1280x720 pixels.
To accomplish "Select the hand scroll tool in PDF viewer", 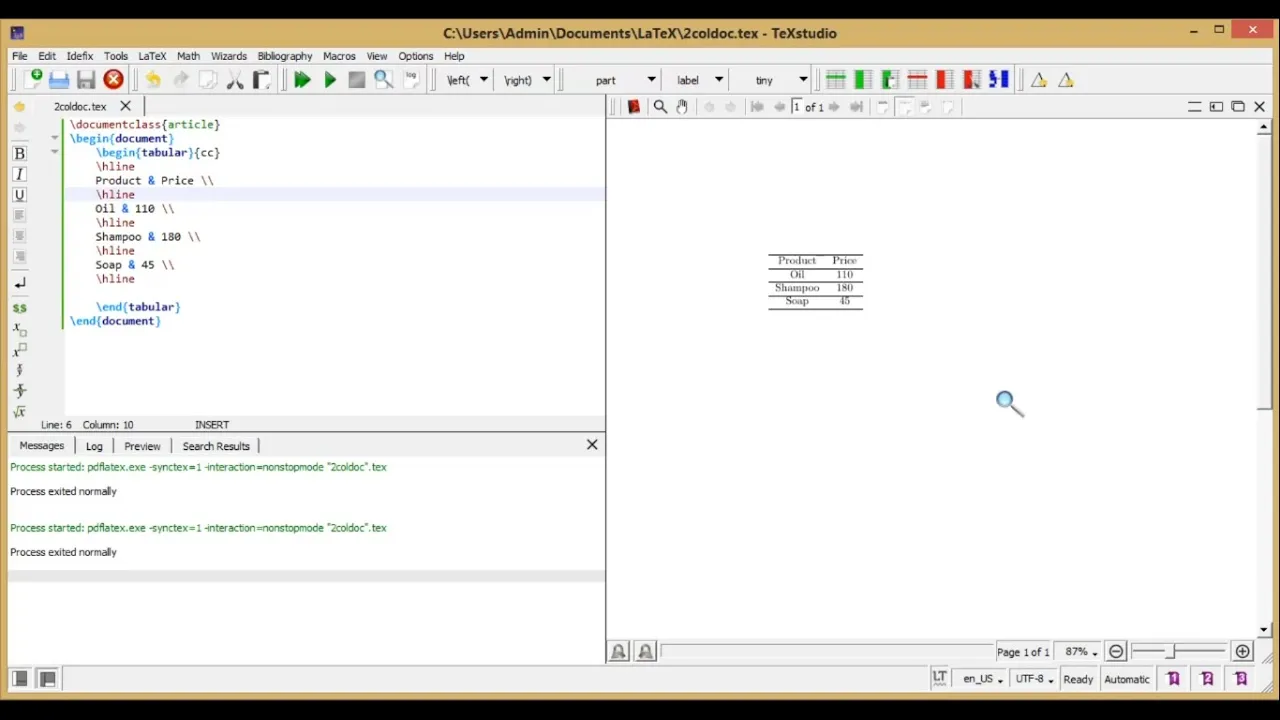I will (682, 107).
